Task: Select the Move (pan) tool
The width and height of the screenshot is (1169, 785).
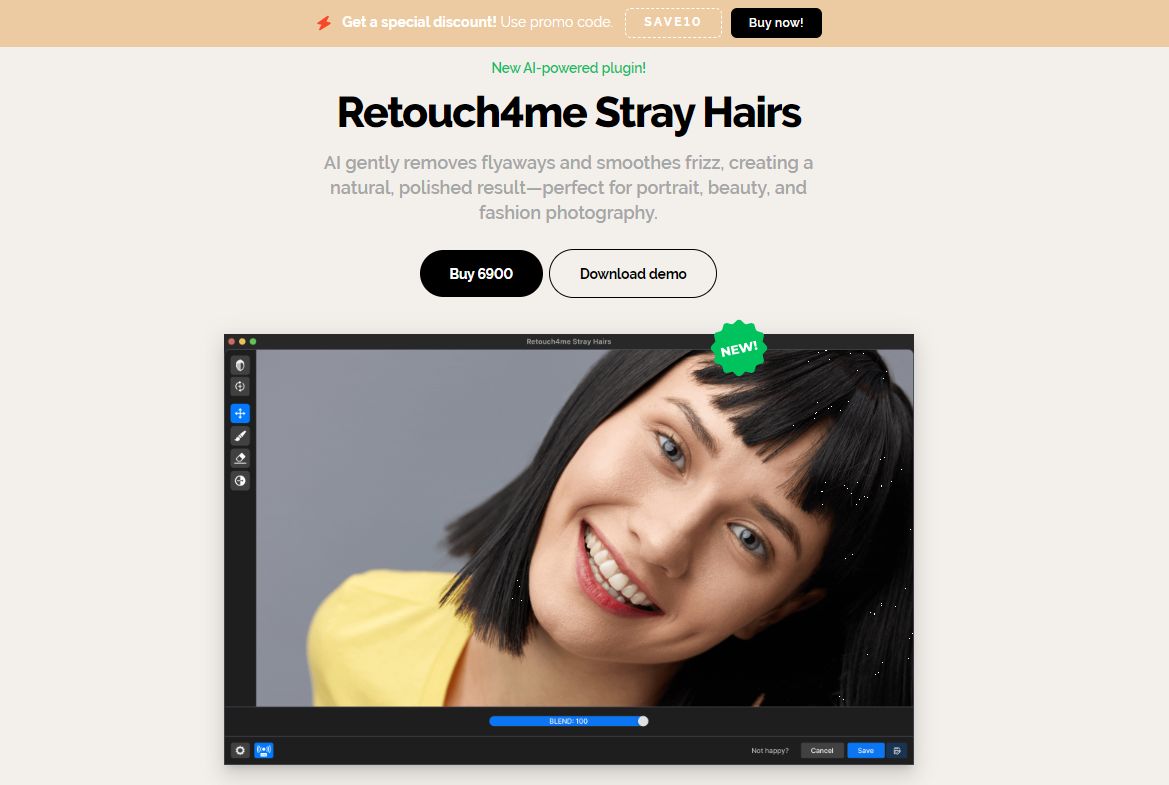Action: (240, 413)
